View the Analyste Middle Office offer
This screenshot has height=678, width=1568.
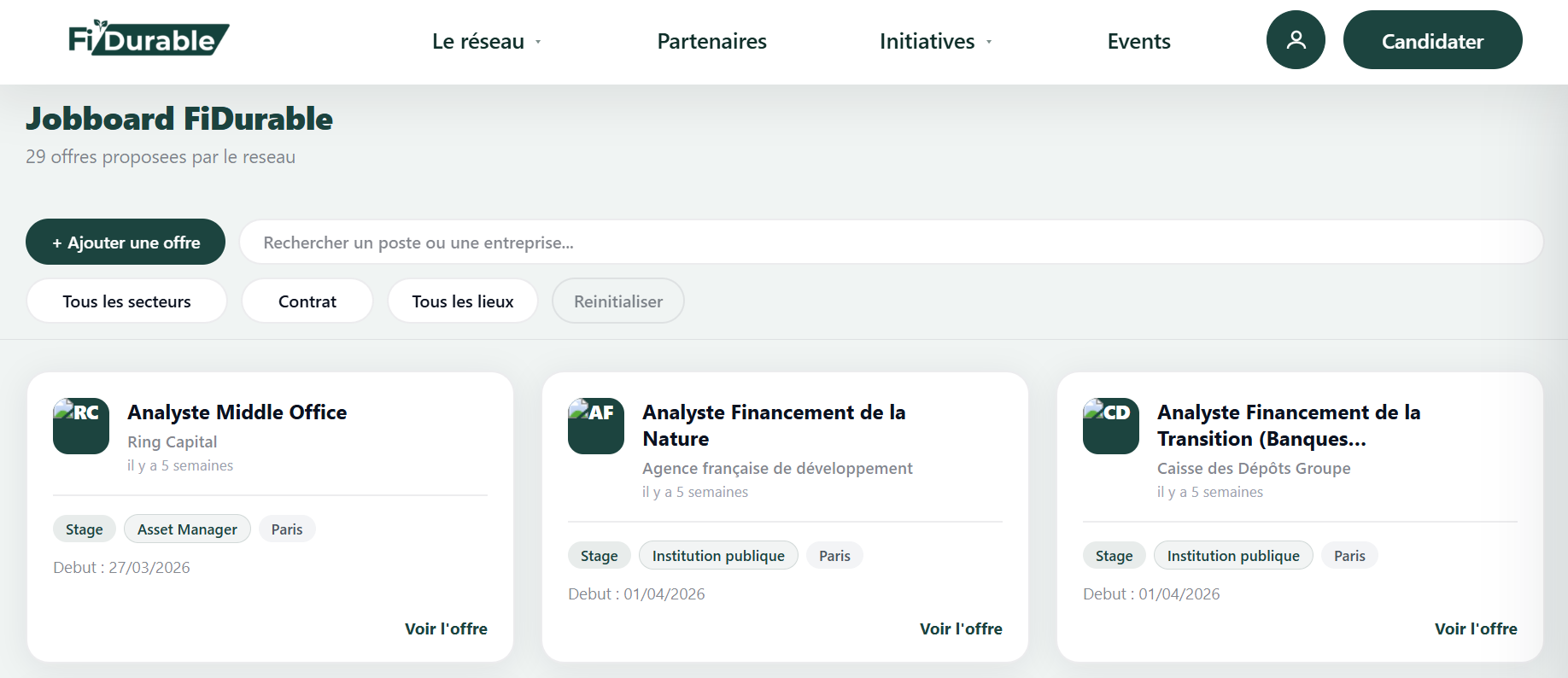(446, 628)
